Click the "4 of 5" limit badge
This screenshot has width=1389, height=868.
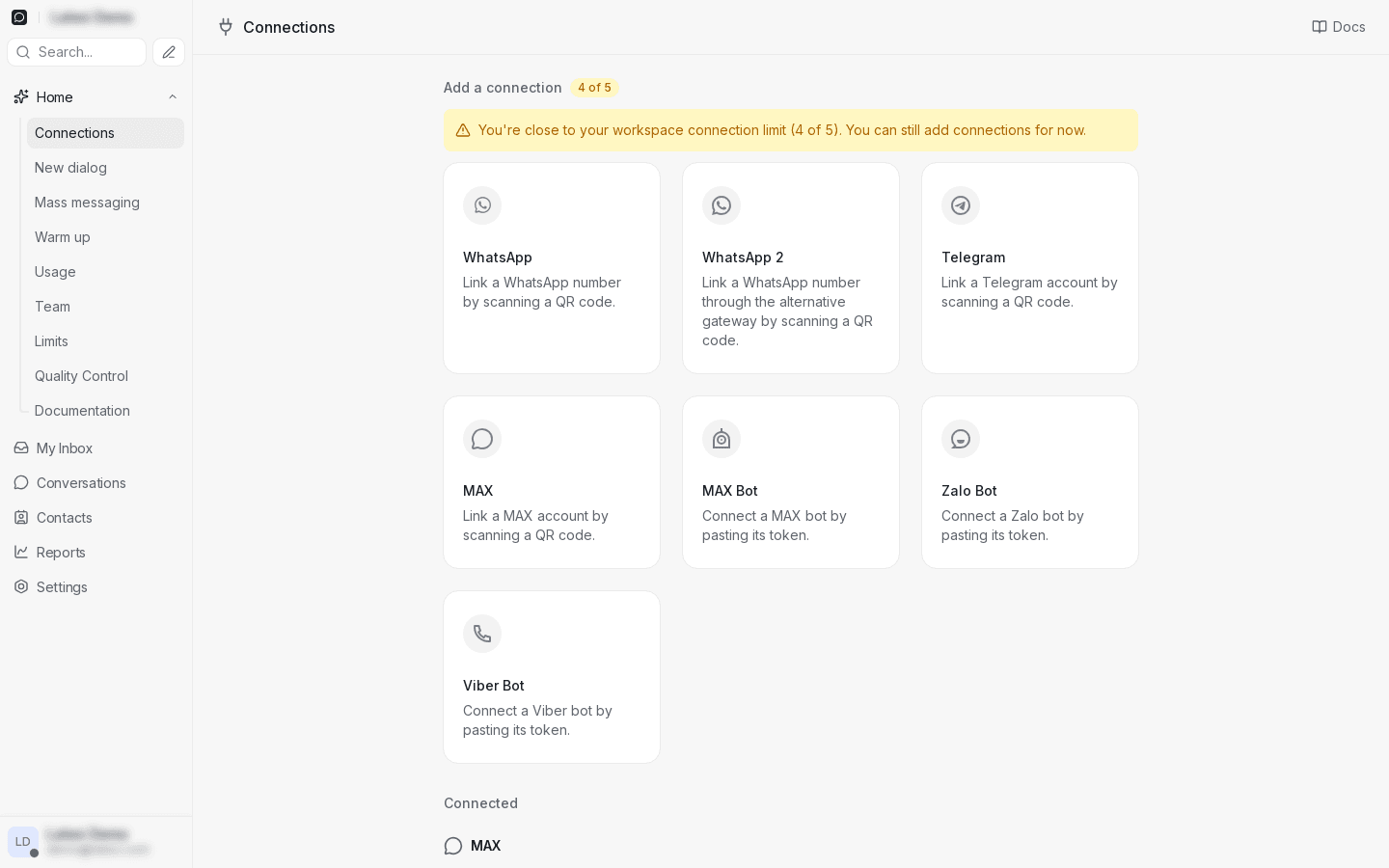tap(594, 88)
